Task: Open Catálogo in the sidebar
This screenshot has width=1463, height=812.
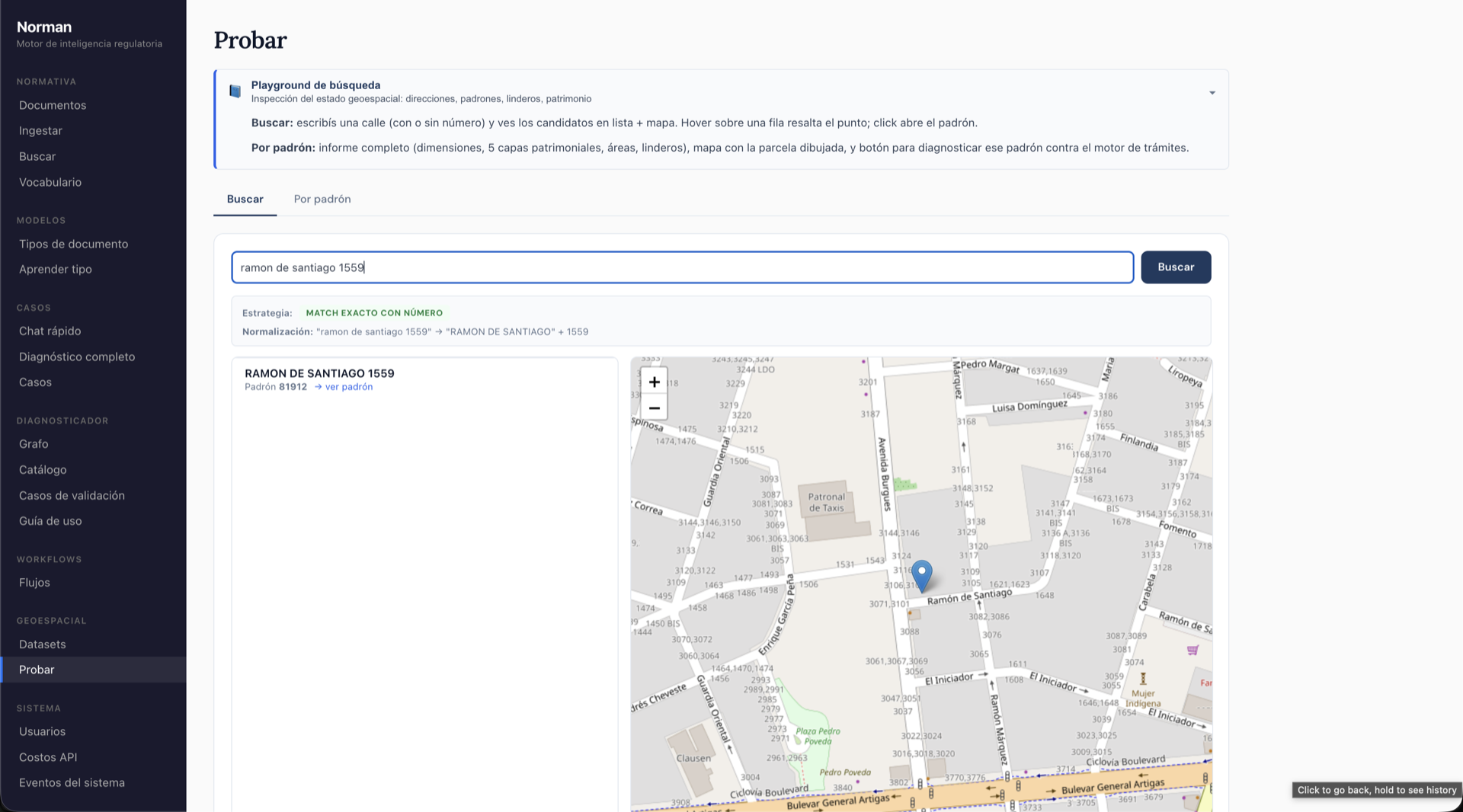Action: click(x=43, y=470)
